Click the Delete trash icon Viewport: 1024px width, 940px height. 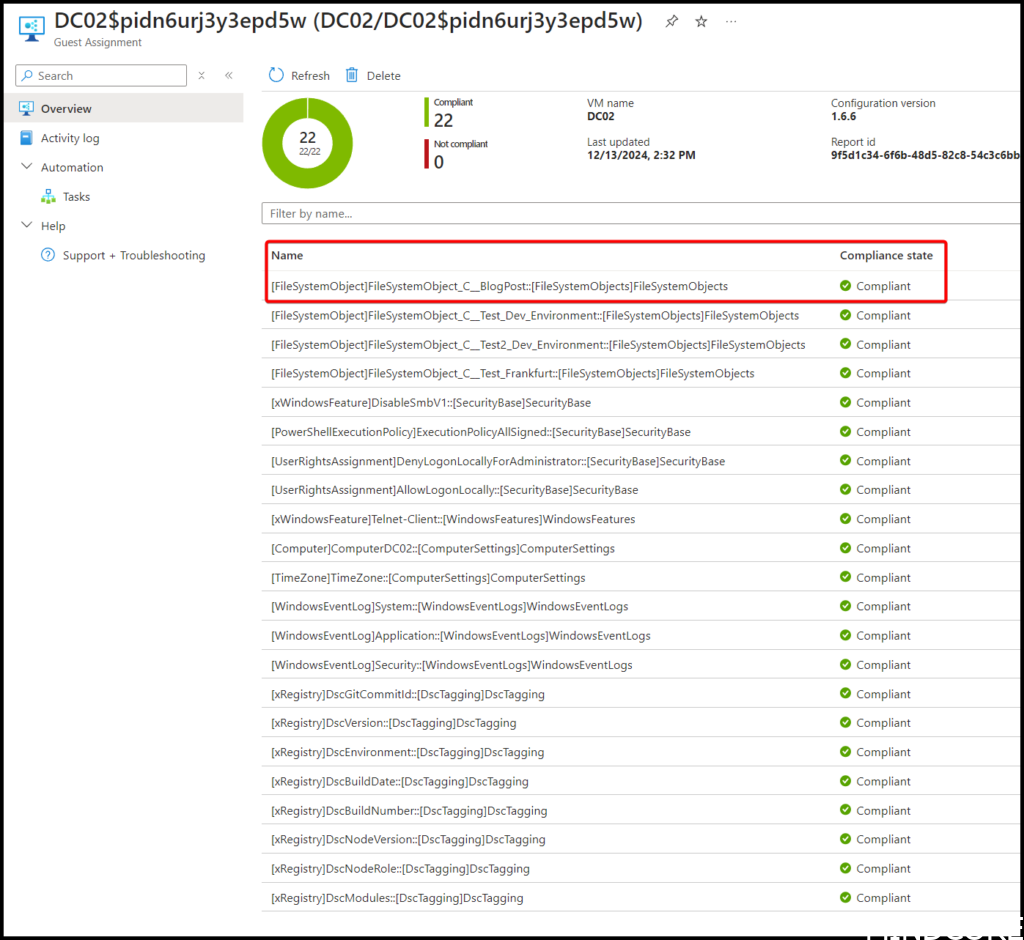(x=352, y=75)
